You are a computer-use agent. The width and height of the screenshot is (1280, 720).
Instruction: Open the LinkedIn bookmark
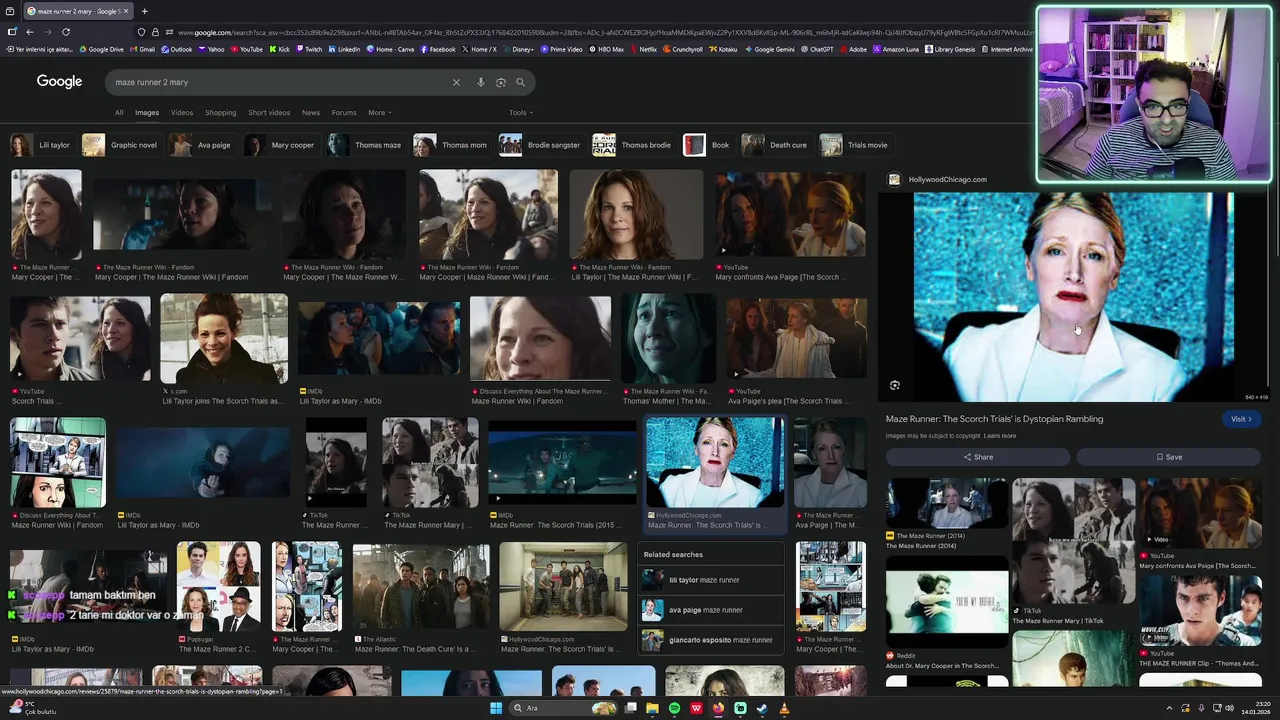(x=345, y=49)
